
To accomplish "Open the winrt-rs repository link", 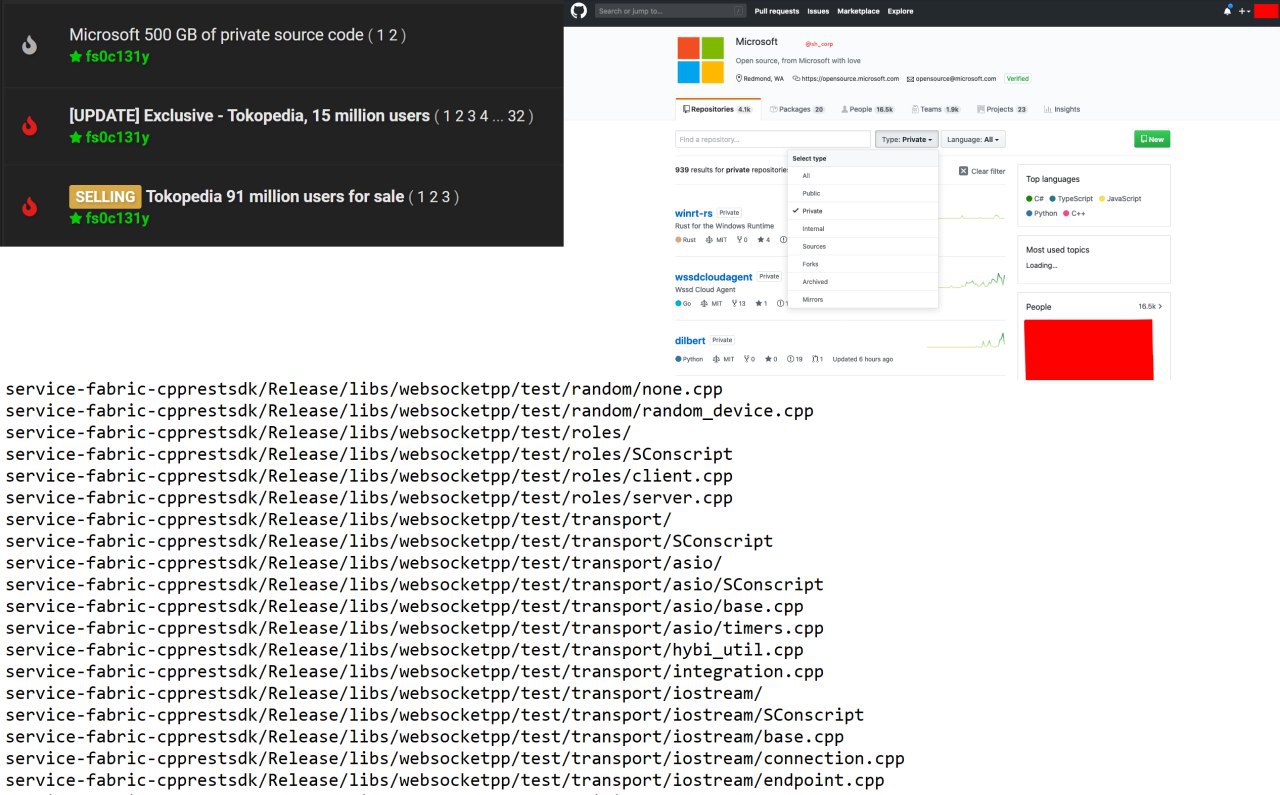I will [694, 213].
